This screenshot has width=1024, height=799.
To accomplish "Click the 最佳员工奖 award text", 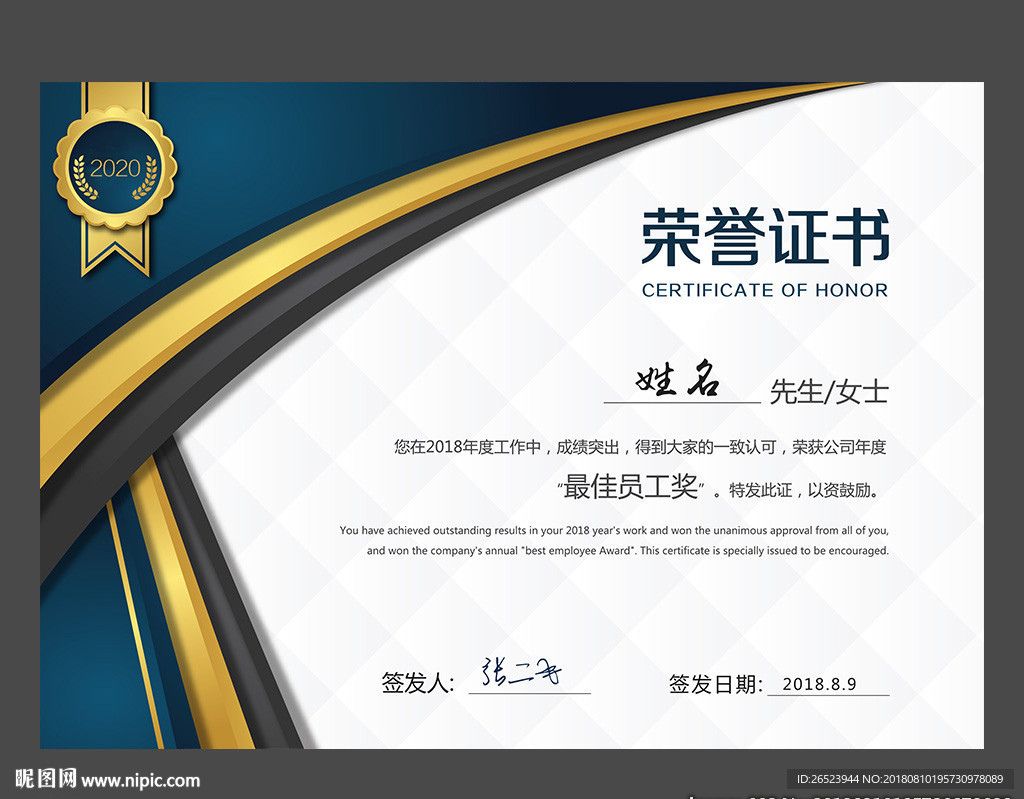I will pyautogui.click(x=630, y=487).
